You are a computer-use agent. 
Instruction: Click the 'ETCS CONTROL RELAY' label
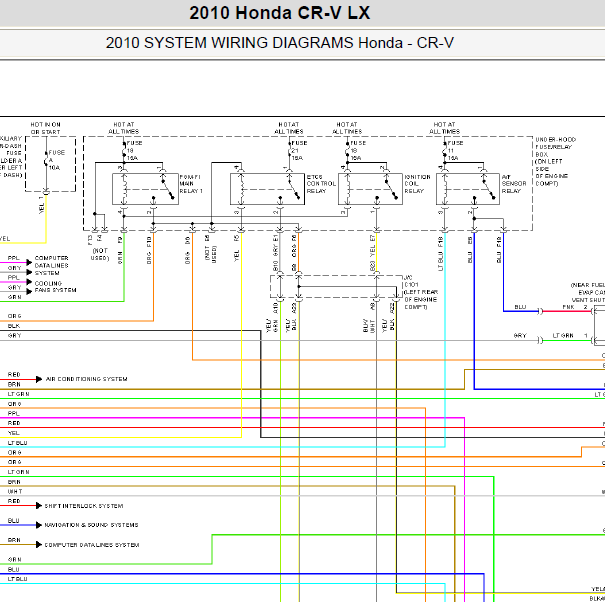point(321,184)
